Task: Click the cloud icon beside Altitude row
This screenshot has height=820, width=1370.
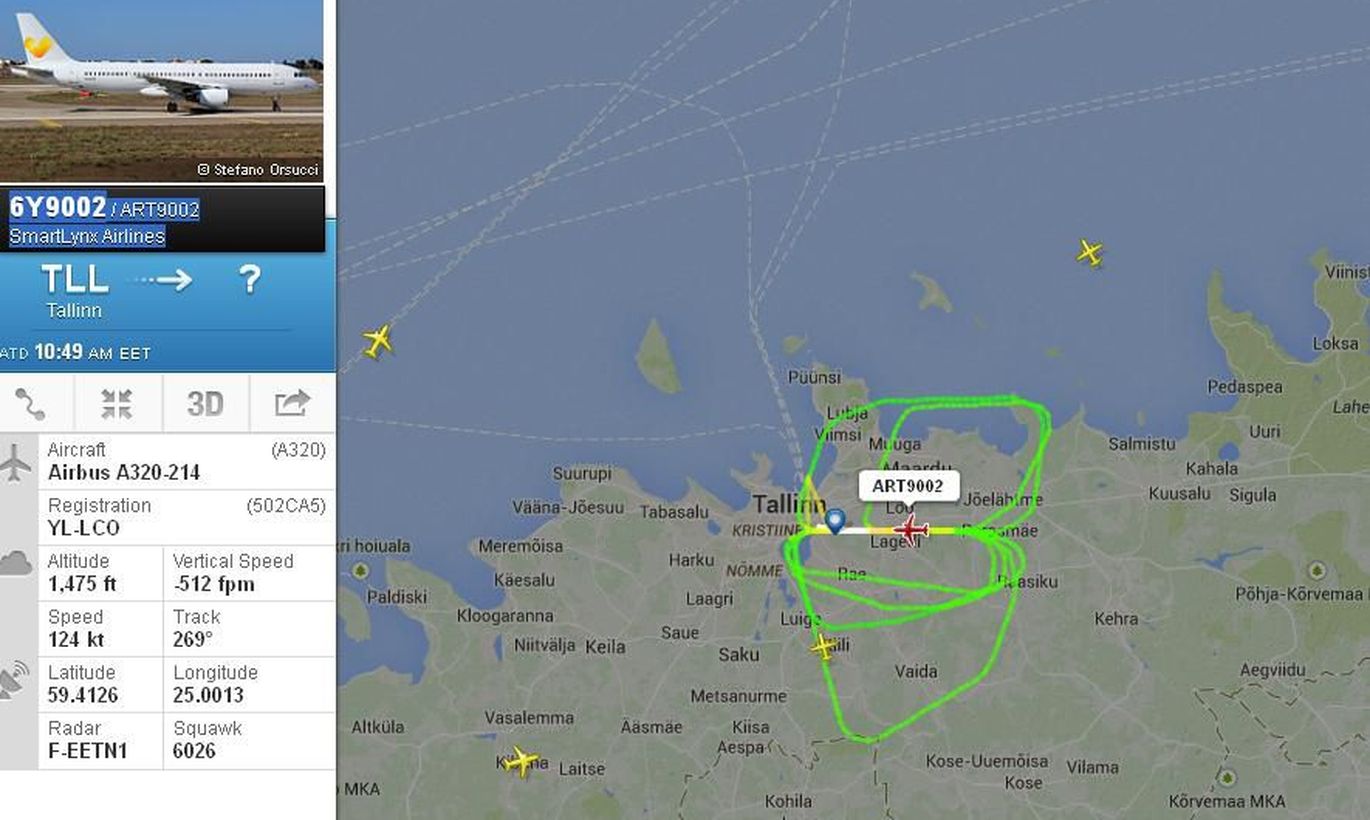Action: 16,563
